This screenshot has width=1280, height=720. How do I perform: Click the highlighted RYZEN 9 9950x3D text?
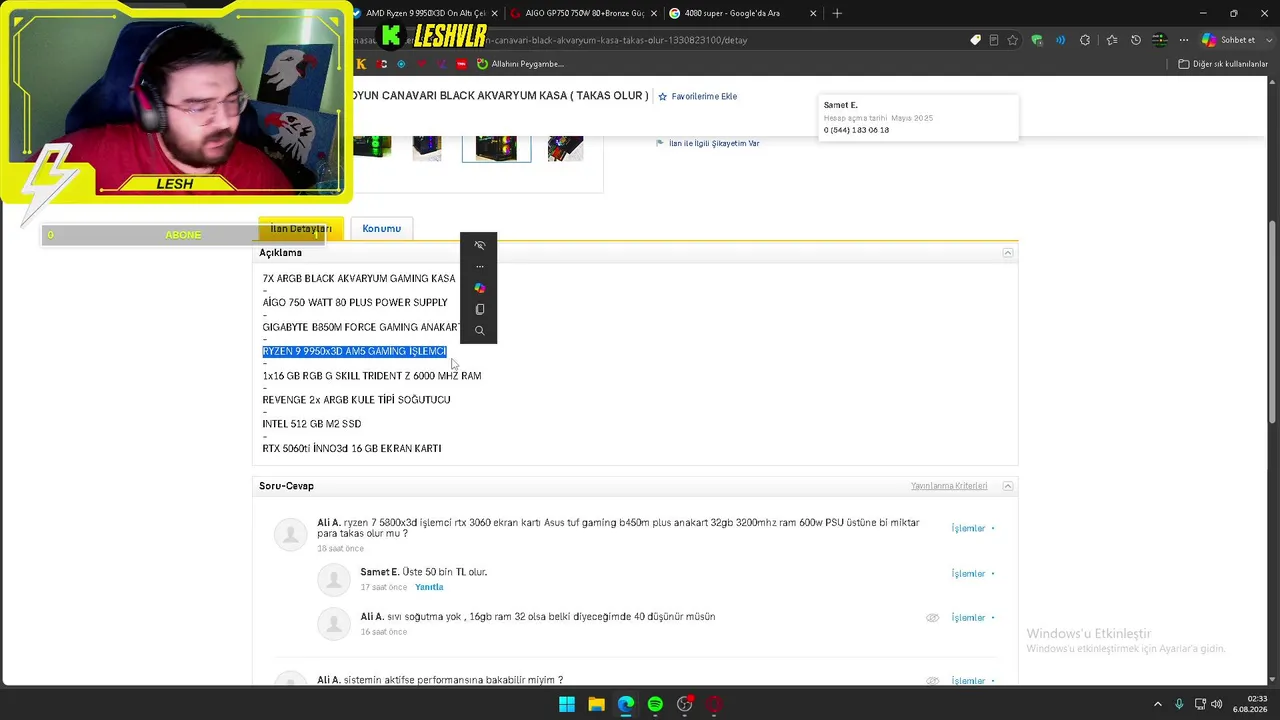tap(354, 351)
